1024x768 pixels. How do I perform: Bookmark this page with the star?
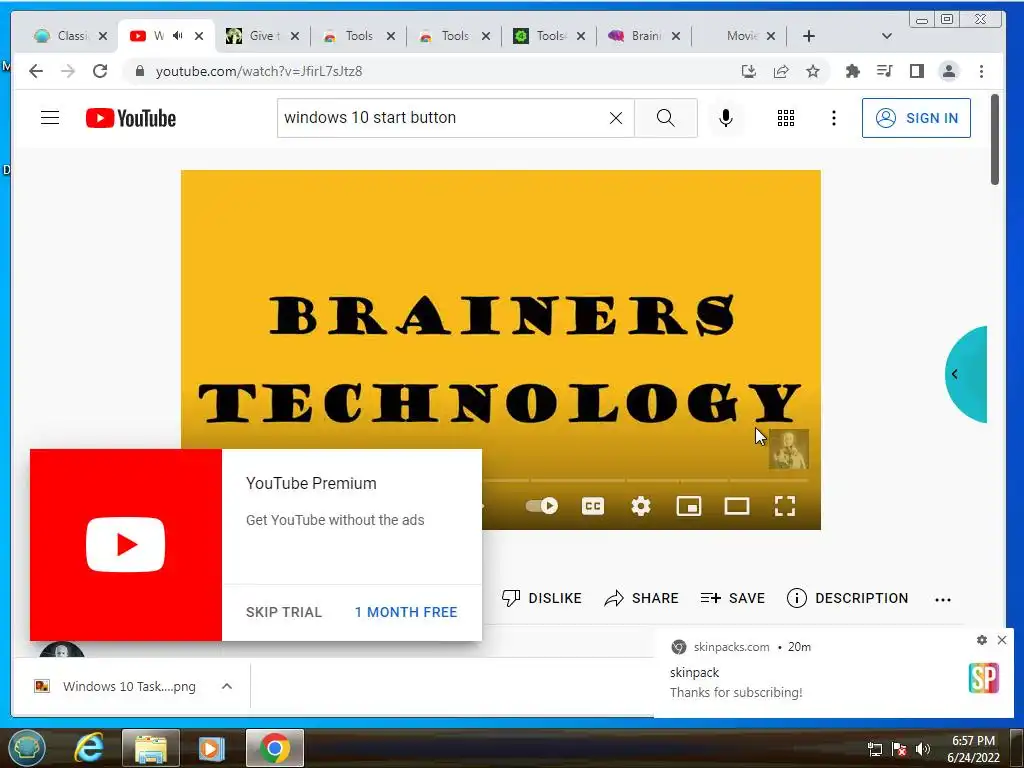812,71
